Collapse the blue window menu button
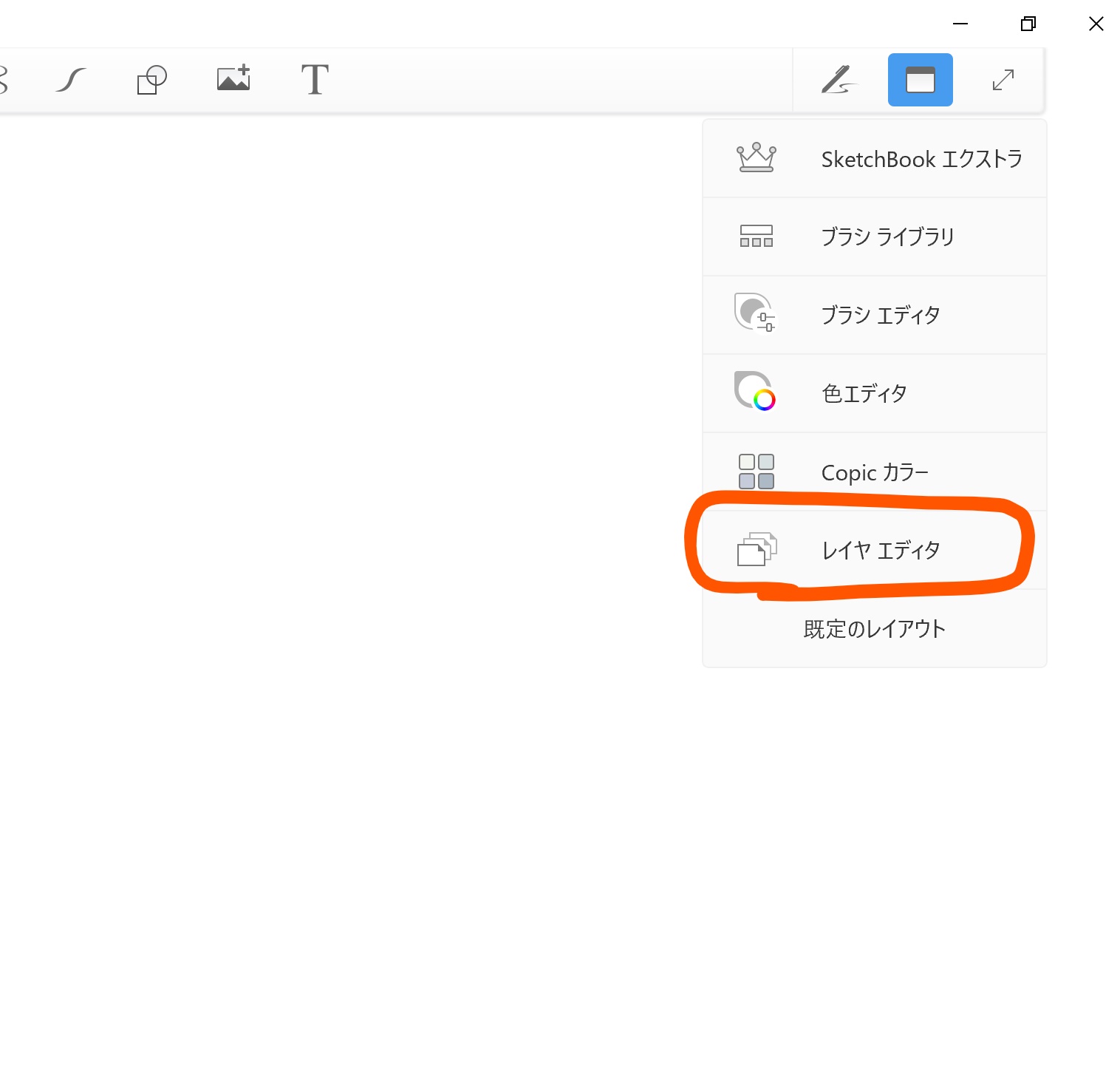 tap(920, 80)
